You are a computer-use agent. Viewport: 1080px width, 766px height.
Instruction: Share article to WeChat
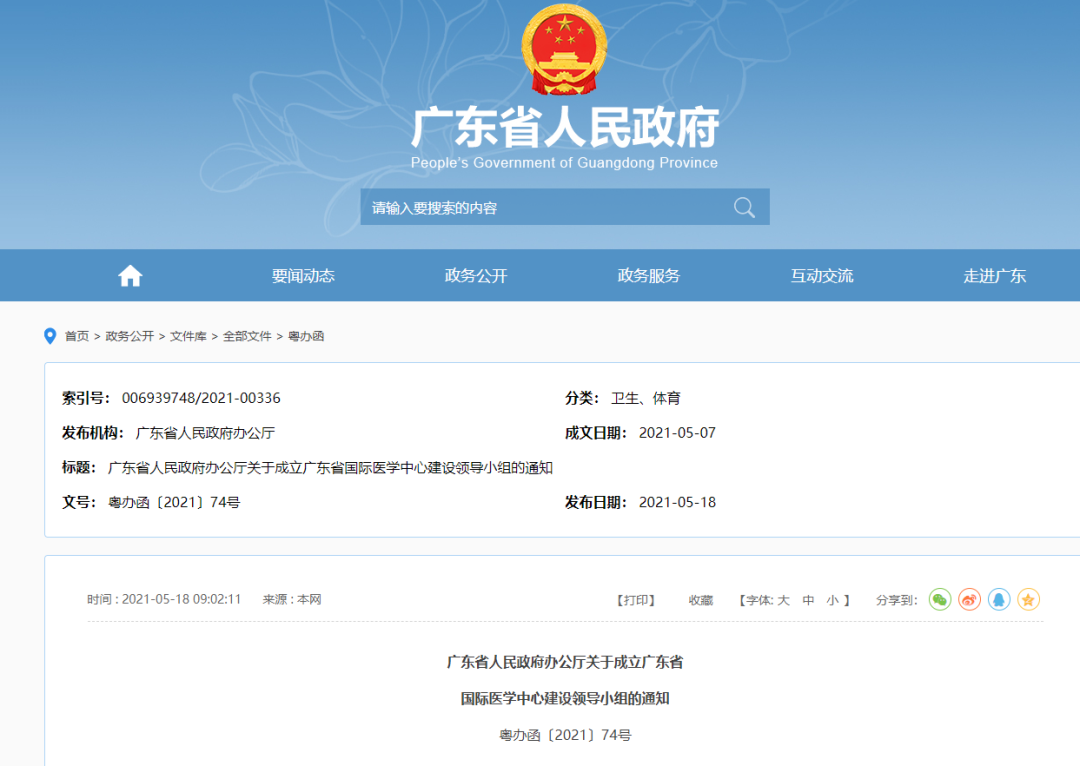(940, 600)
